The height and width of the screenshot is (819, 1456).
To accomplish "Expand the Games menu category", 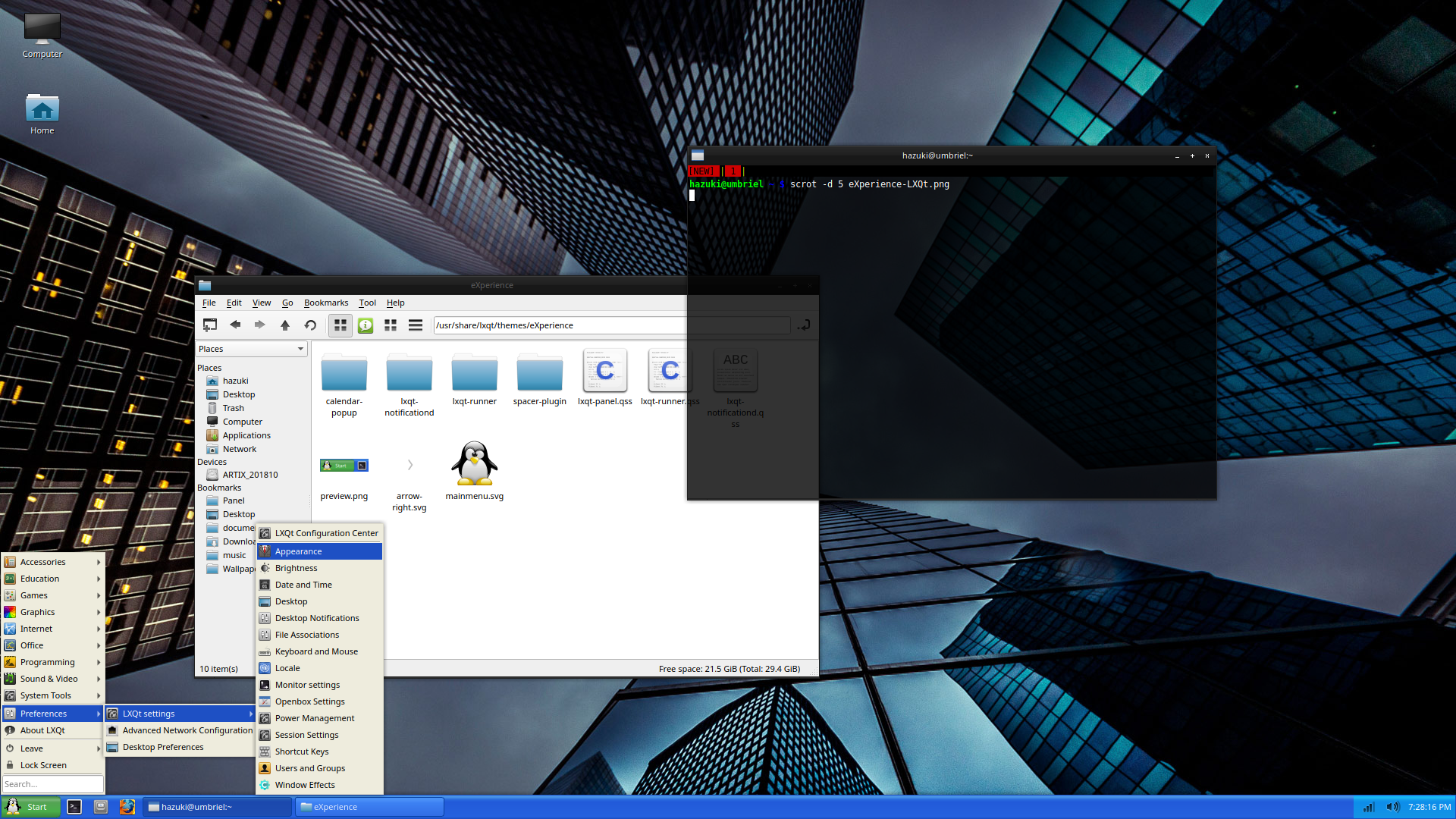I will point(52,595).
